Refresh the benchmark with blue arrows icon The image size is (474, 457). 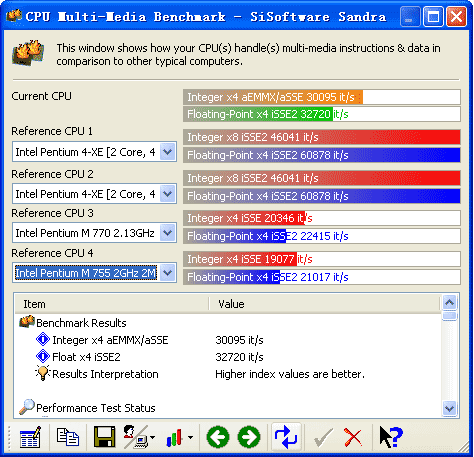click(x=286, y=437)
